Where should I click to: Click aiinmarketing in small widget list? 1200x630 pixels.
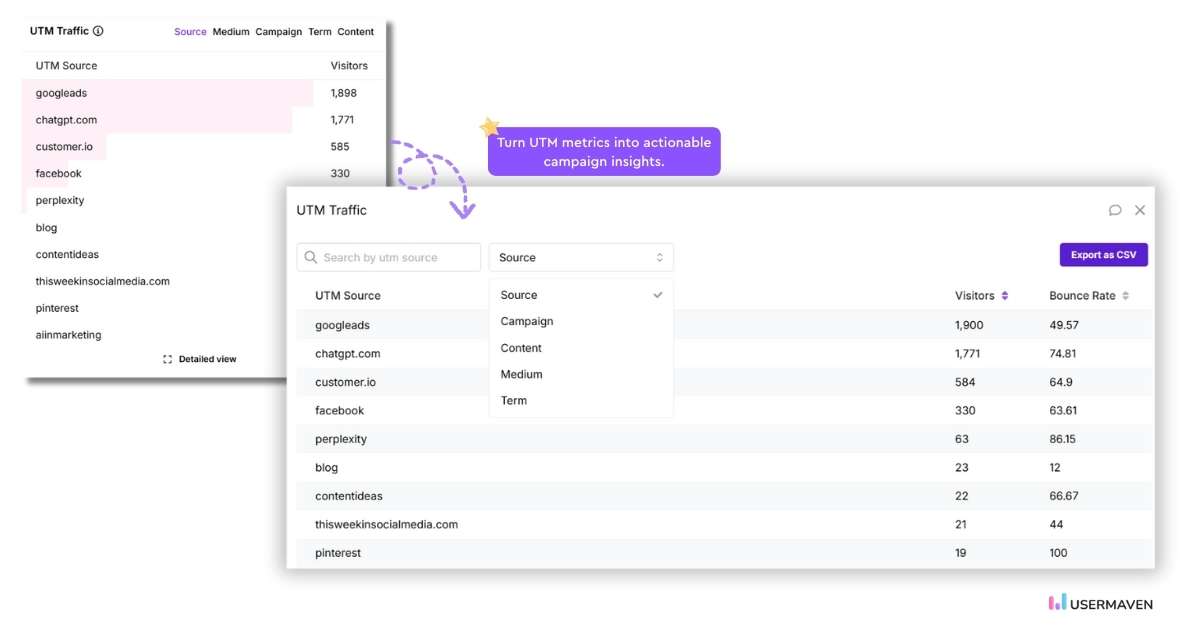[68, 335]
